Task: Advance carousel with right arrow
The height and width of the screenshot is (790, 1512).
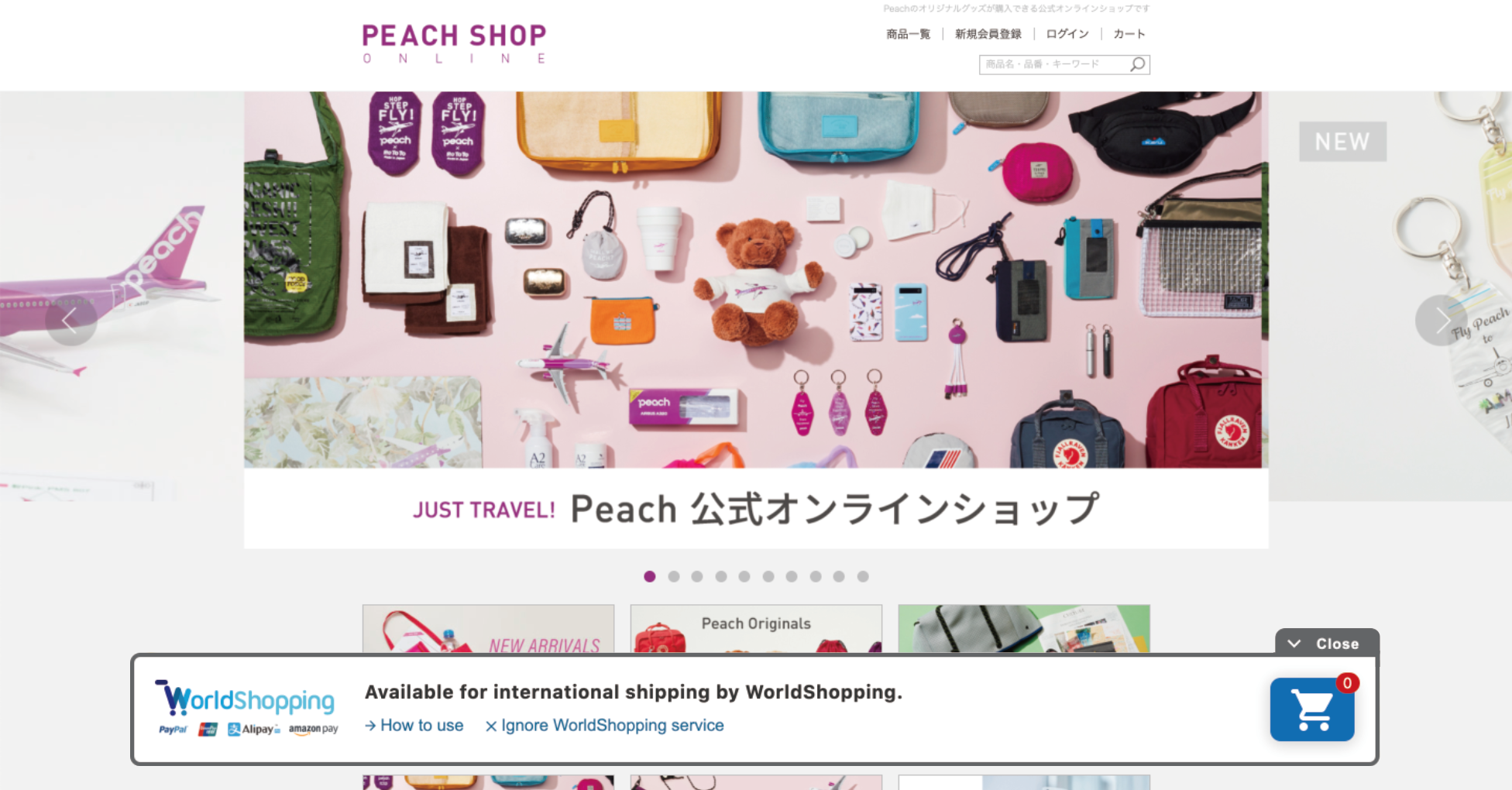Action: (x=1440, y=320)
